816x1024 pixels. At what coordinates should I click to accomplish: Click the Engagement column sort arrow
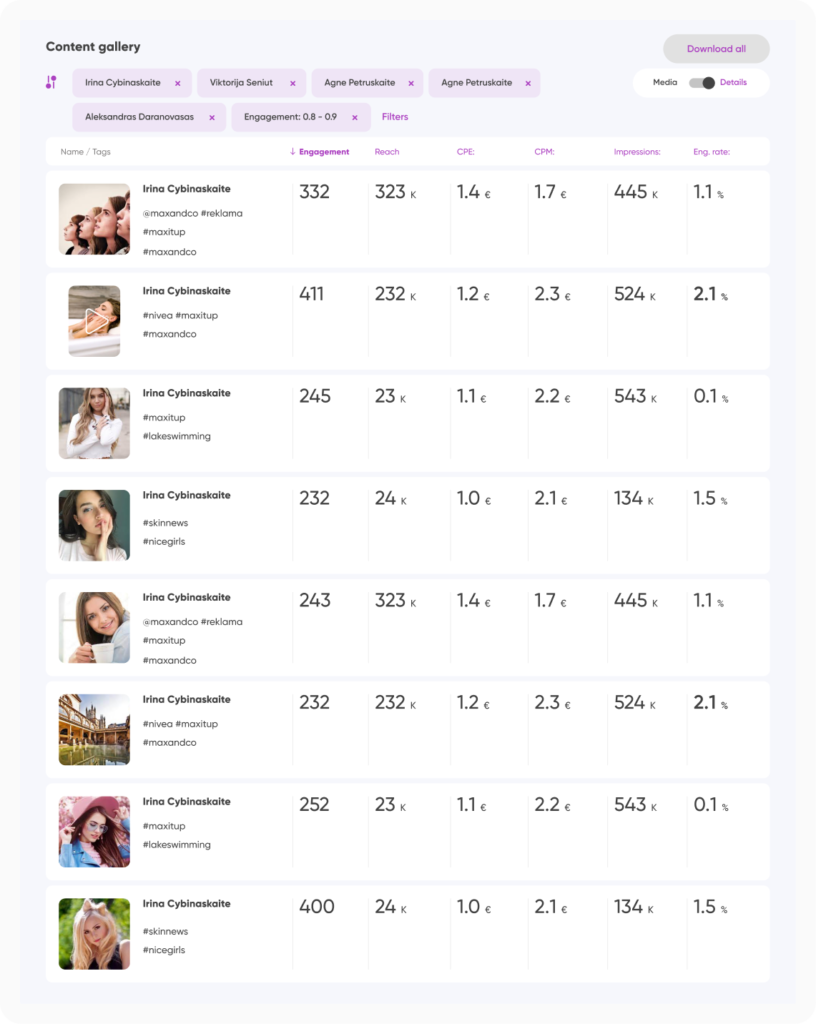pos(292,152)
